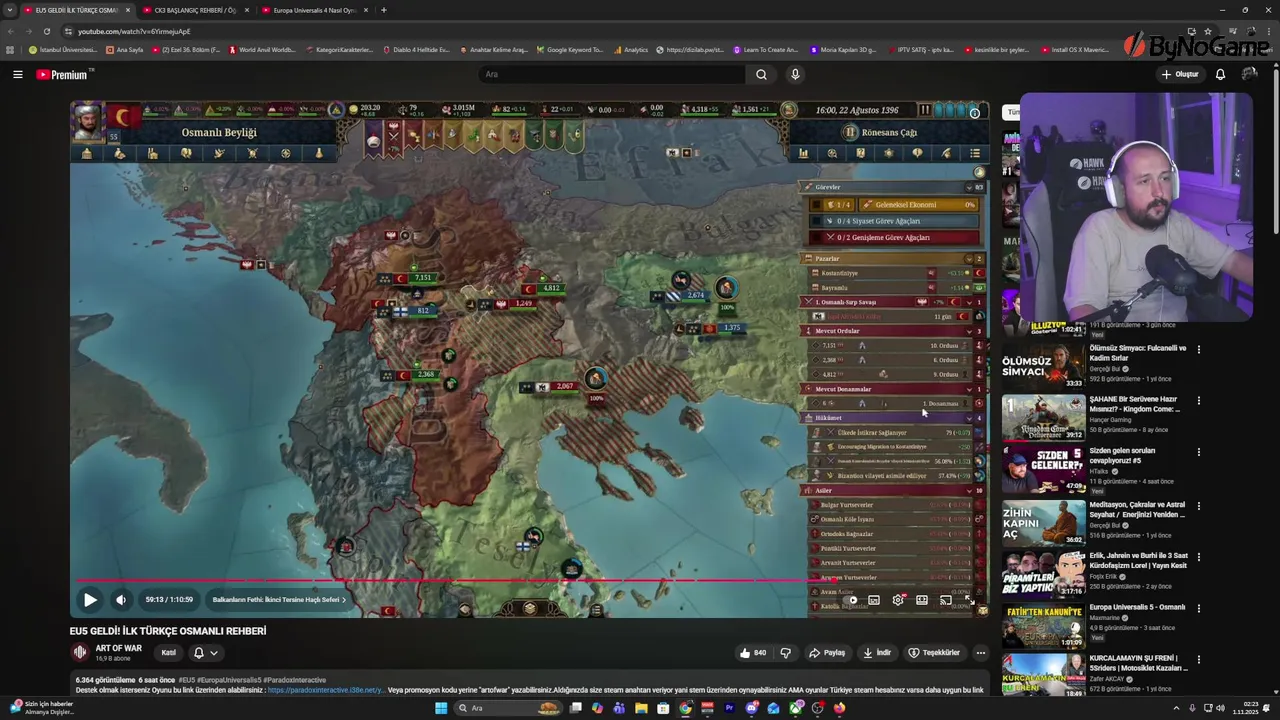This screenshot has height=720, width=1280.
Task: Open the 'Oluştur' create button
Action: [x=1180, y=74]
